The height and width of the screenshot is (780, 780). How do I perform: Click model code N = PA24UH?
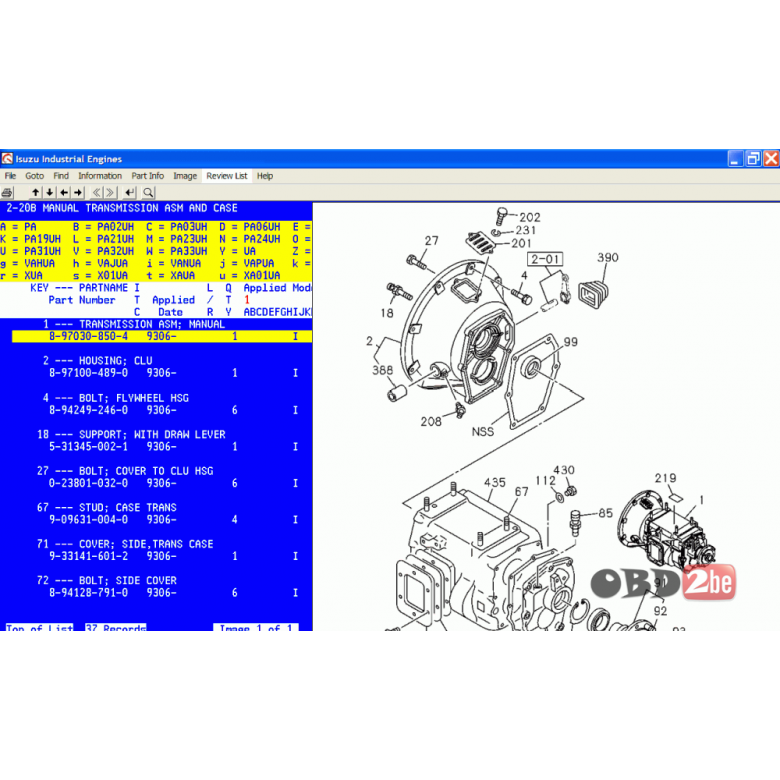(250, 239)
